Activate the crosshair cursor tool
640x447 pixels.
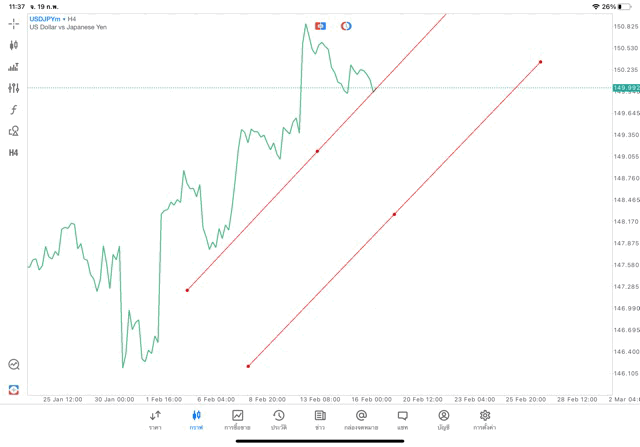13,22
